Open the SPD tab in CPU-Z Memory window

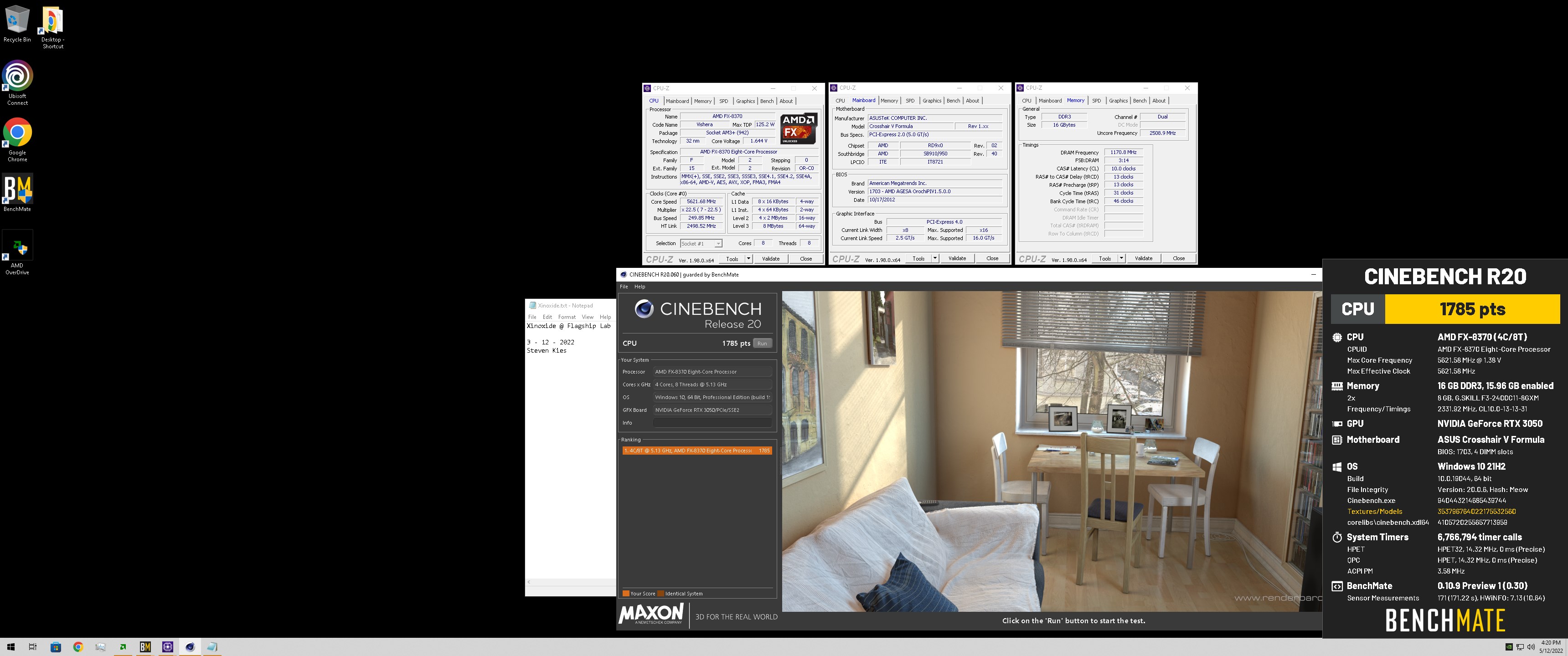click(1096, 101)
